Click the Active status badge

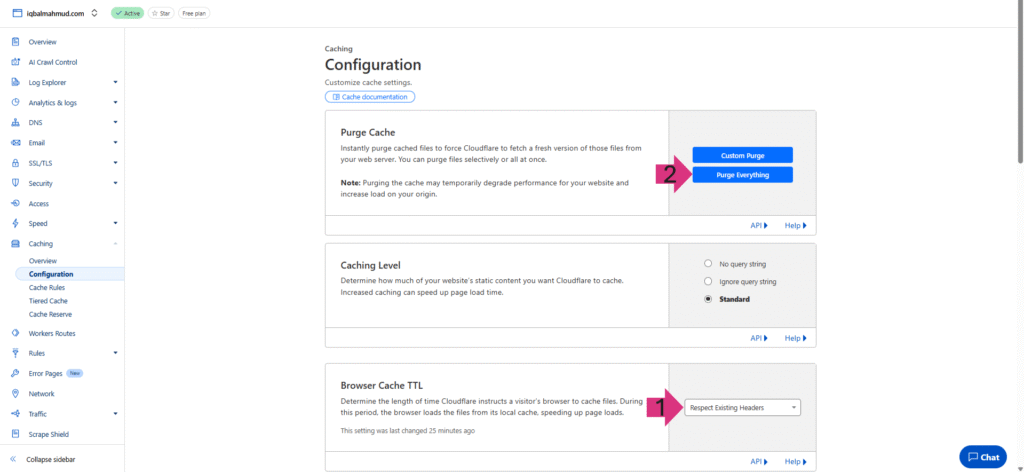pos(127,13)
